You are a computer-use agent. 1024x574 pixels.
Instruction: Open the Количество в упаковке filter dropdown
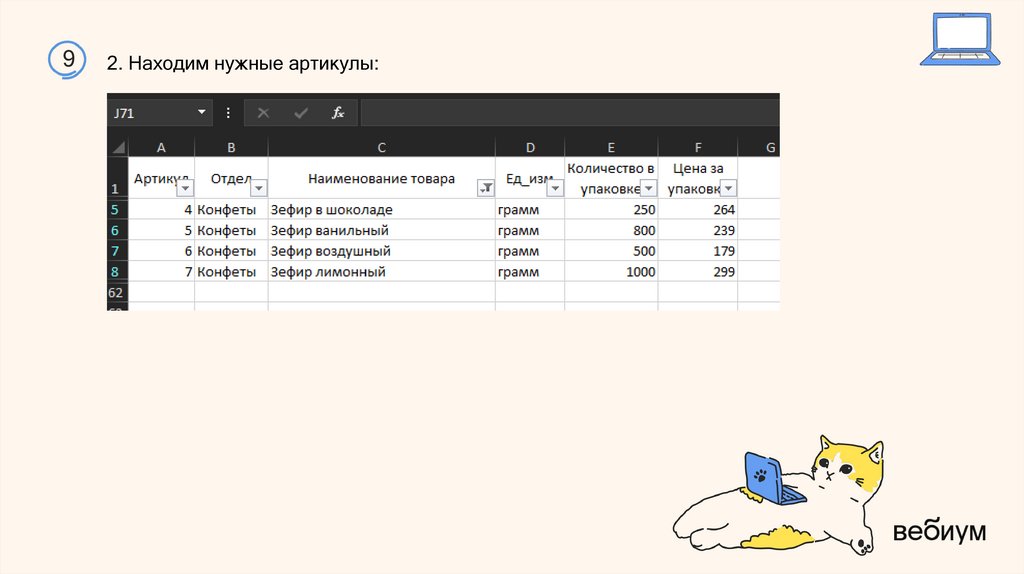[x=648, y=188]
